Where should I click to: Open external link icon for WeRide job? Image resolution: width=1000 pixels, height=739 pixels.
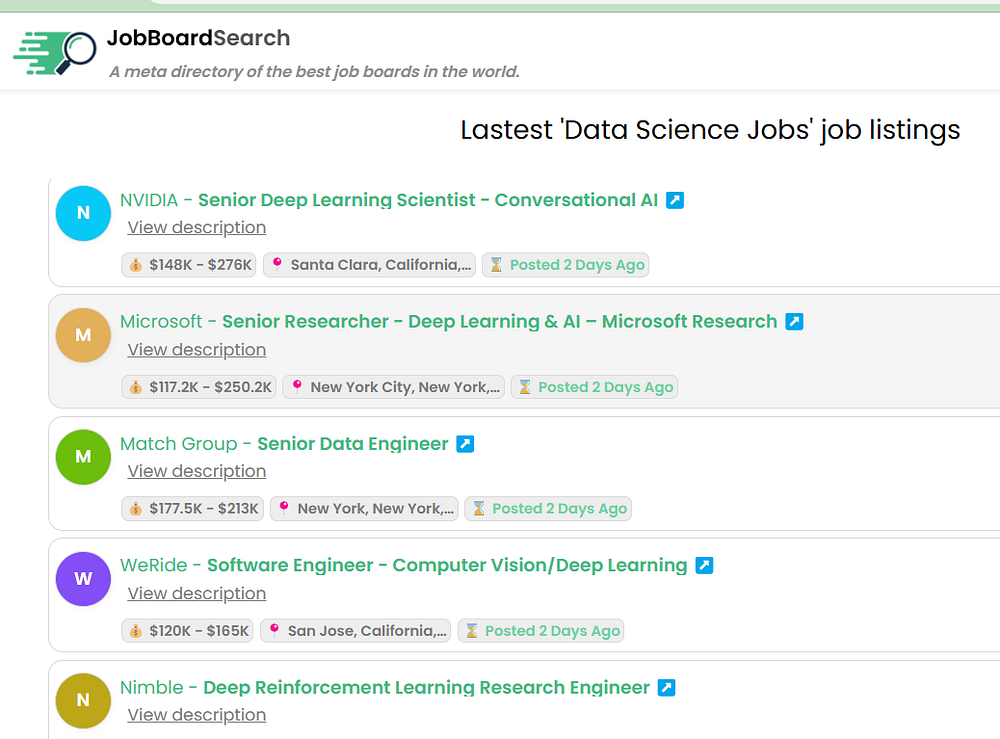pyautogui.click(x=704, y=566)
